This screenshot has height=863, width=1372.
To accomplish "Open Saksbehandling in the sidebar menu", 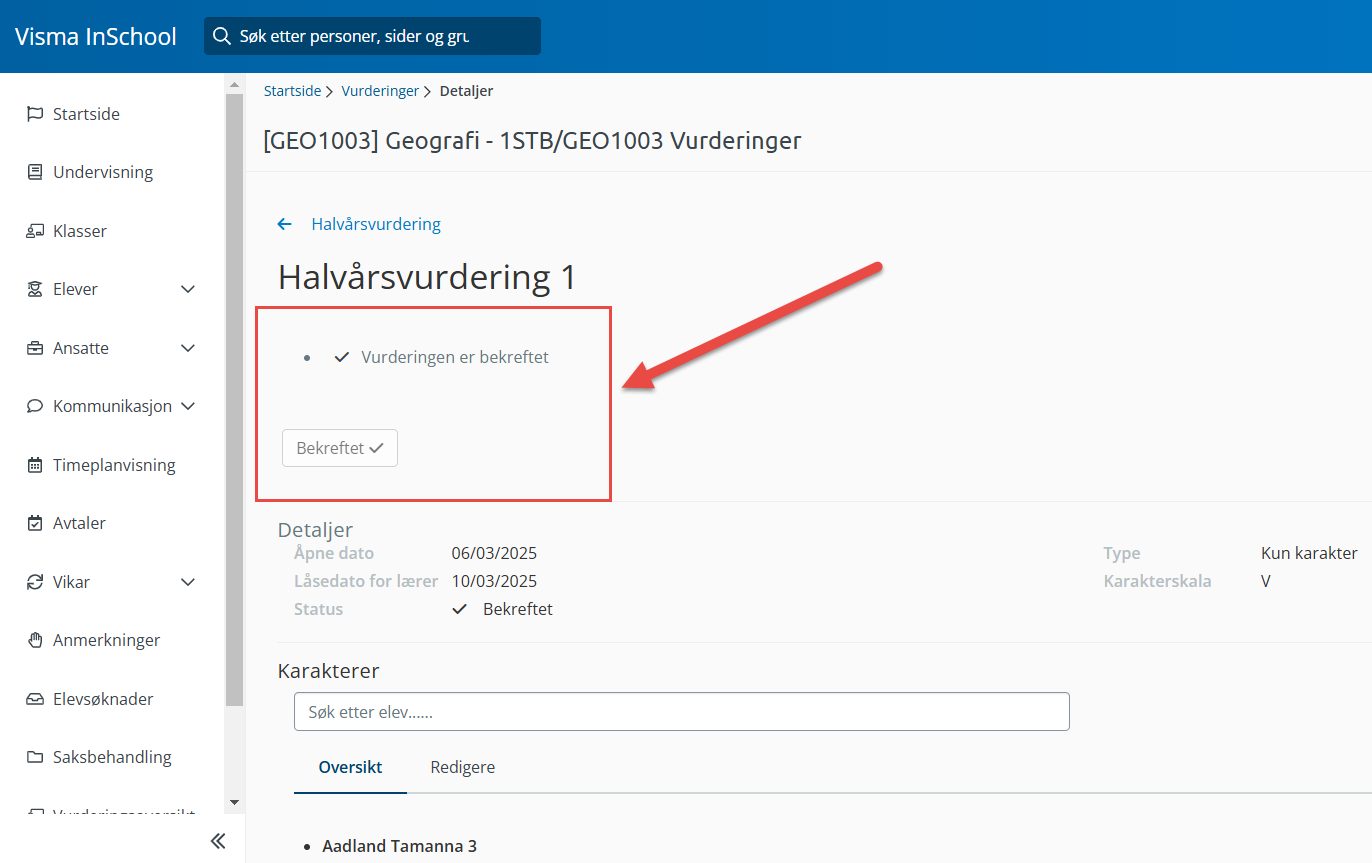I will 112,757.
